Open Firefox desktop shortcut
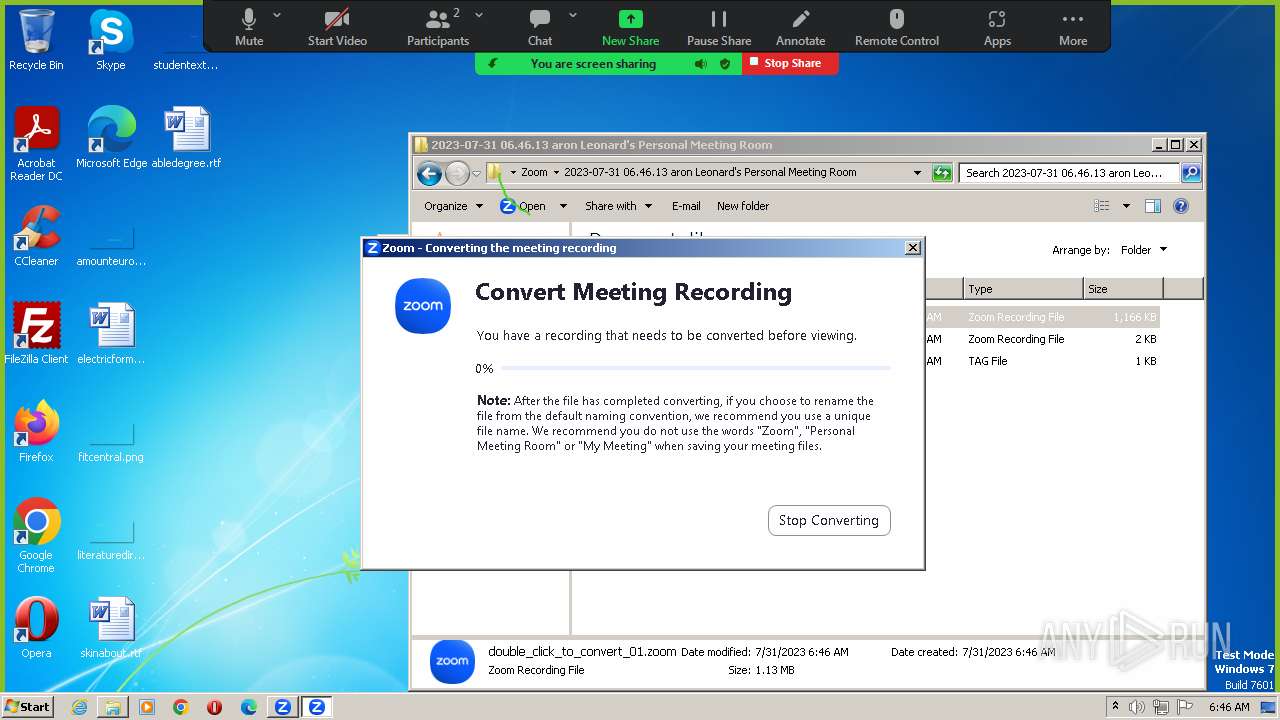This screenshot has width=1280, height=720. click(36, 431)
